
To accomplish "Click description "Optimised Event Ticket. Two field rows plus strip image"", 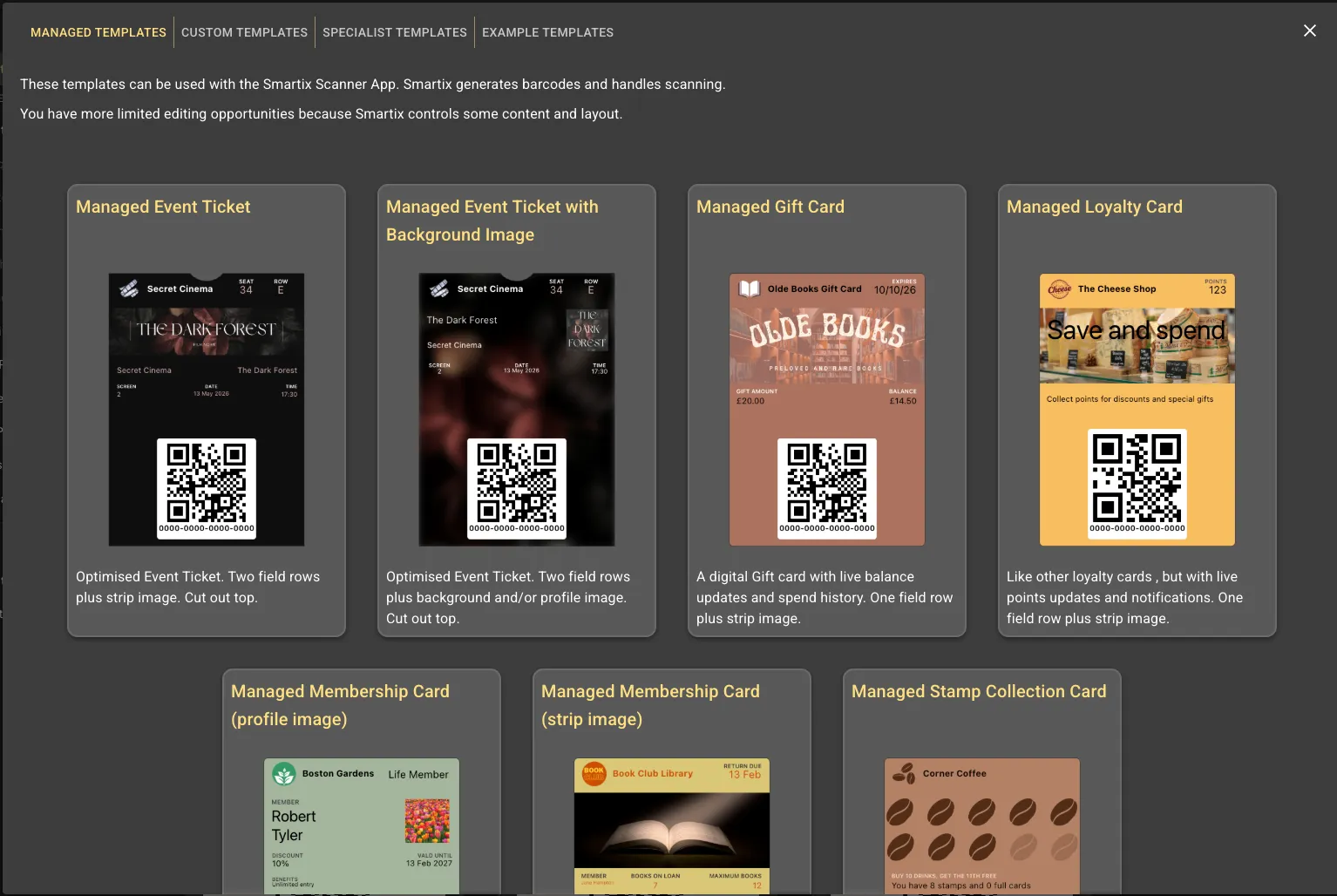I will click(x=198, y=587).
